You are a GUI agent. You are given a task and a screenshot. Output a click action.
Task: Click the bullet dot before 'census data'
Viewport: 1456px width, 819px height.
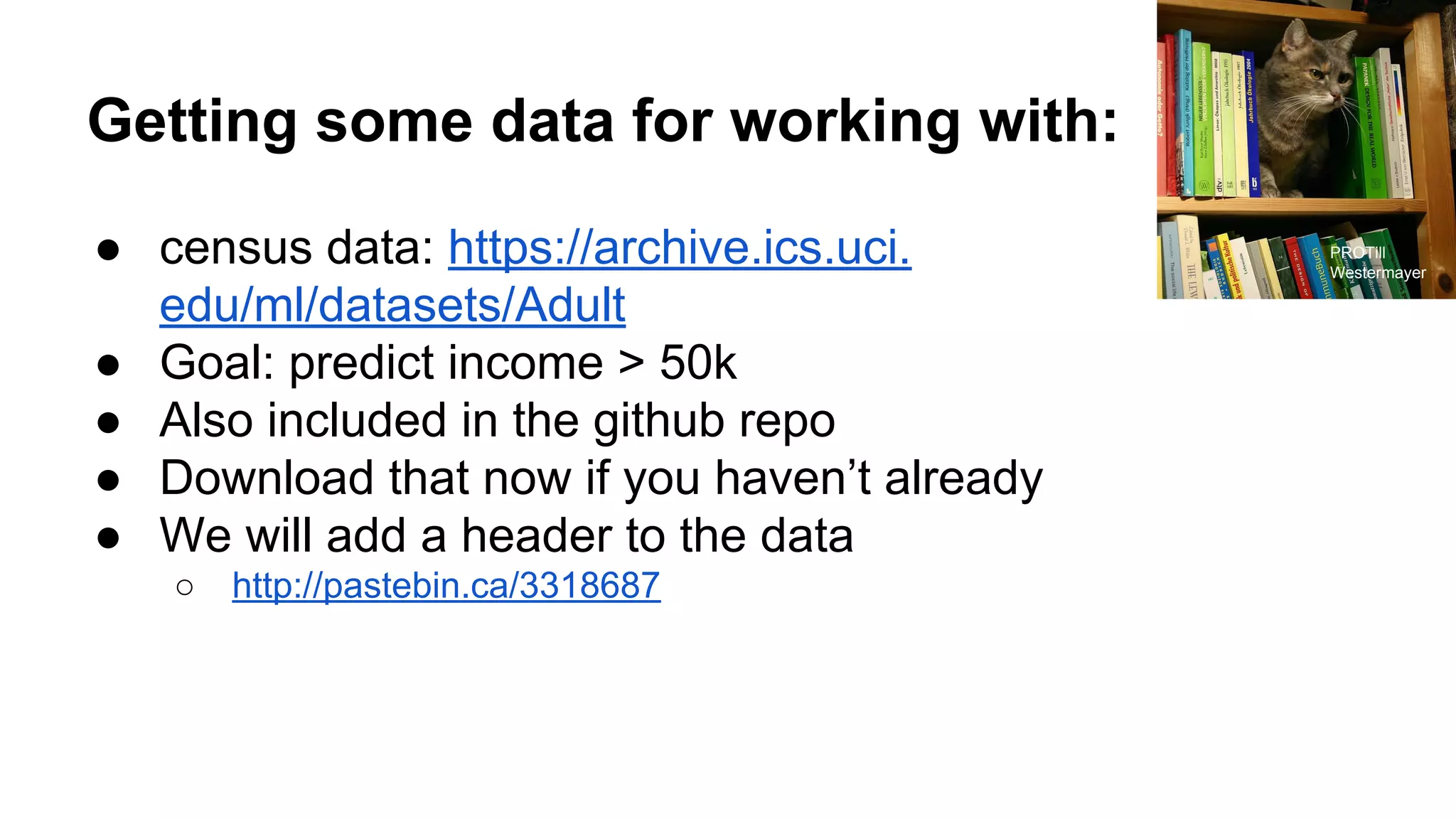click(109, 250)
